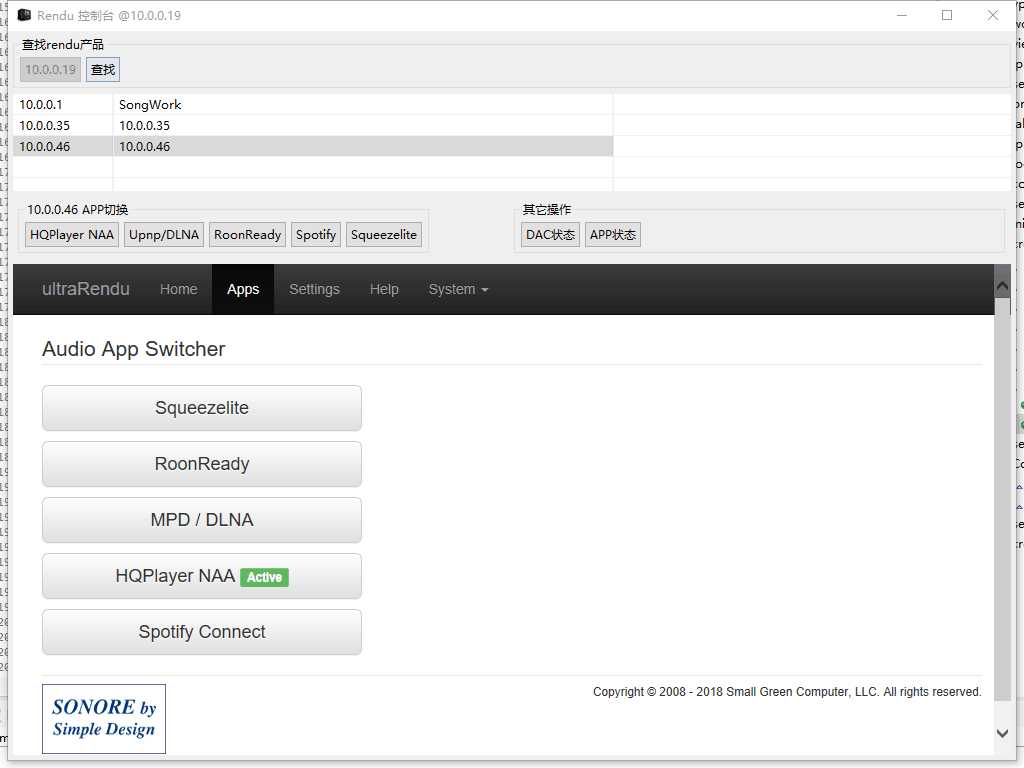The image size is (1024, 768).
Task: Select the 10.0.0.1 IP cell
Action: coord(63,104)
